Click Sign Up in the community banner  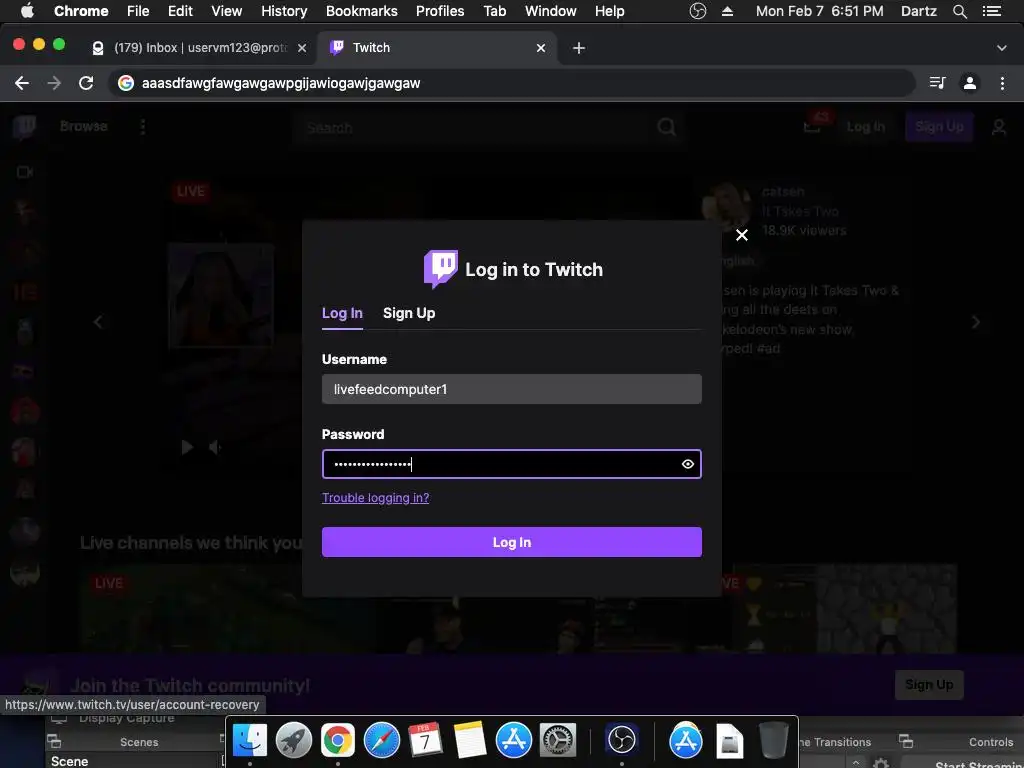929,684
